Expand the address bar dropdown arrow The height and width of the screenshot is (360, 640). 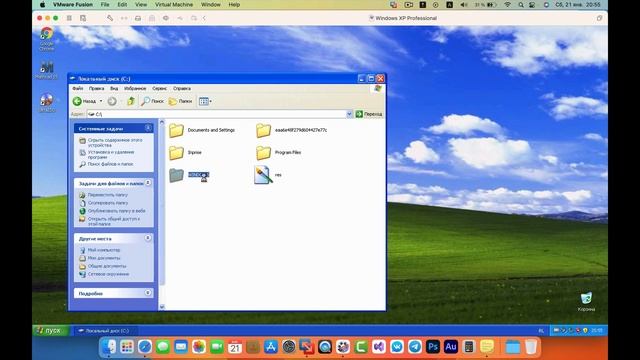pyautogui.click(x=349, y=114)
